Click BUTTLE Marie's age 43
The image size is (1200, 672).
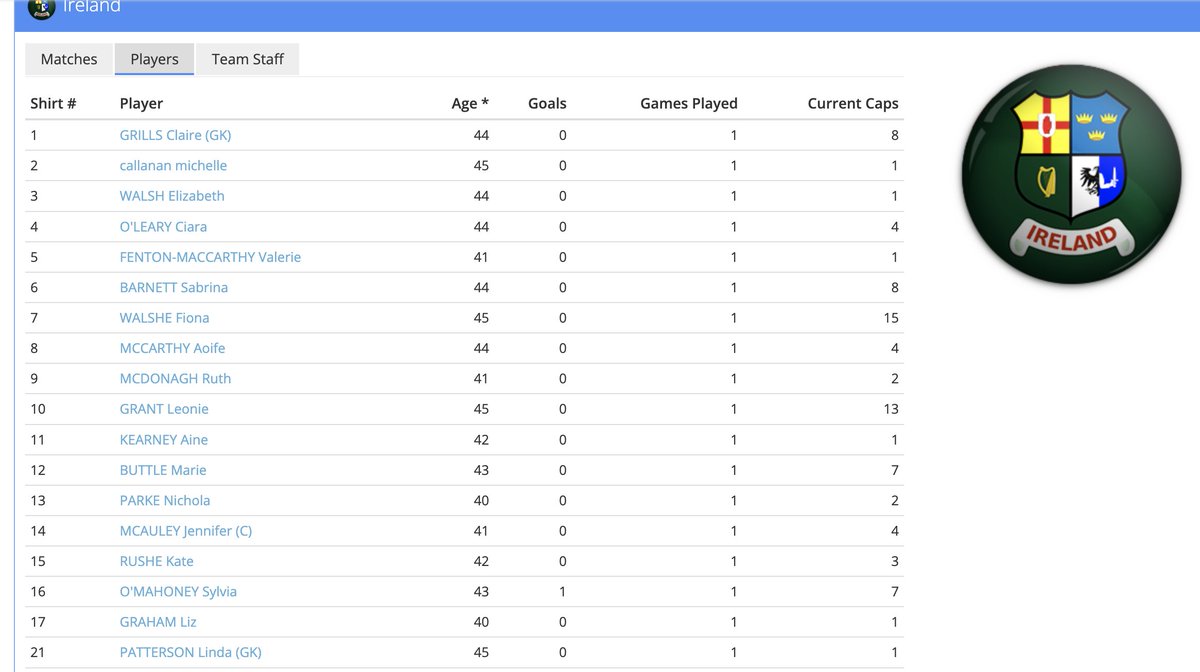coord(481,470)
